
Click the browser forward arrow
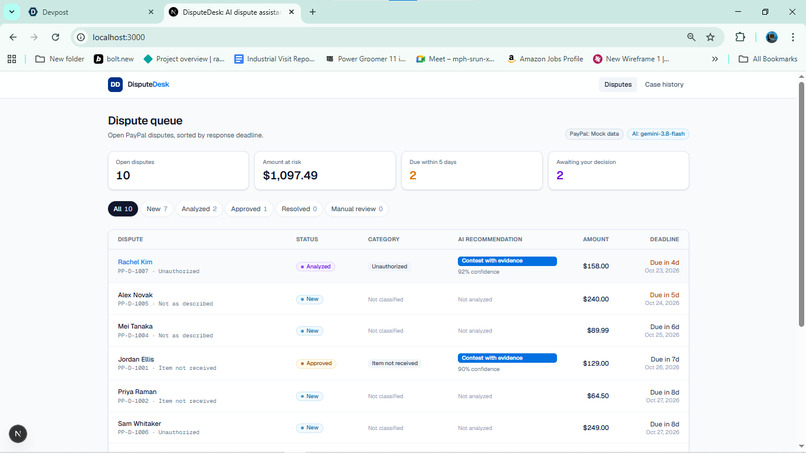tap(34, 37)
